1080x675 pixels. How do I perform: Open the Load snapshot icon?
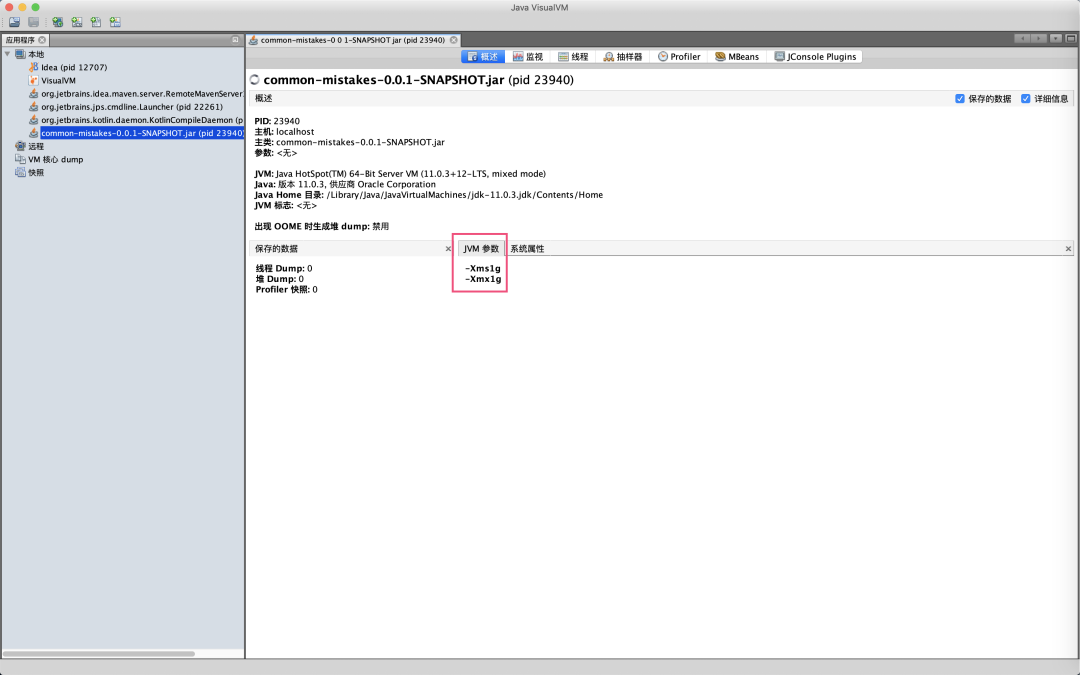pyautogui.click(x=14, y=21)
